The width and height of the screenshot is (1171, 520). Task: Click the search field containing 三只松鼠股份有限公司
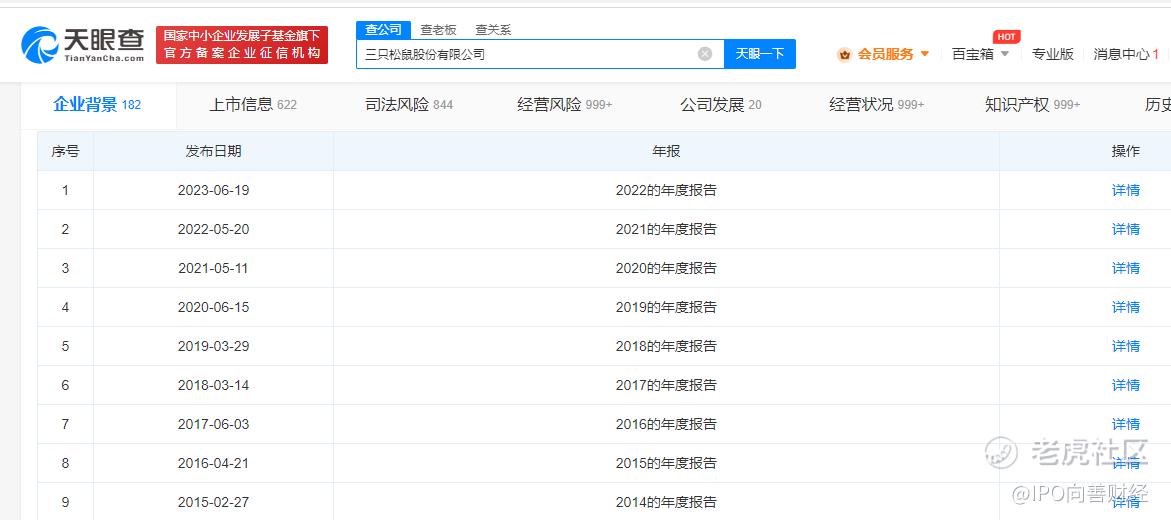(540, 54)
